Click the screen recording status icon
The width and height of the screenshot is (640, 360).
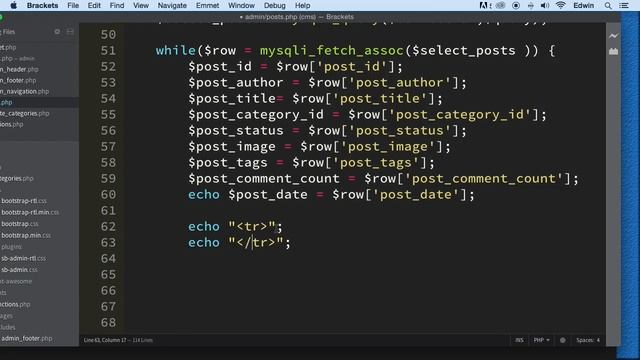516,5
